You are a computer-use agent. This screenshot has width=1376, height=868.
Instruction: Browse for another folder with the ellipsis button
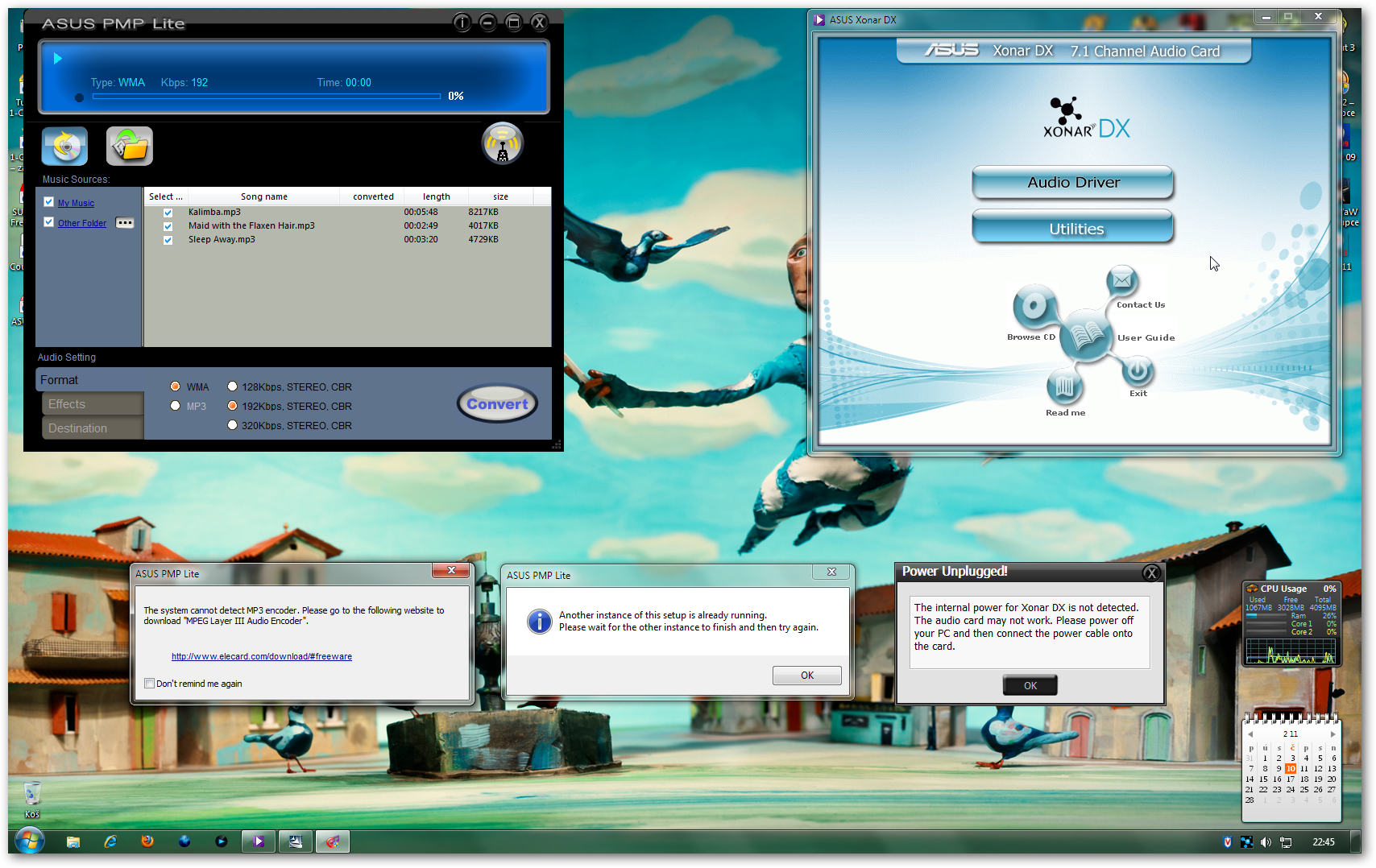click(x=125, y=223)
